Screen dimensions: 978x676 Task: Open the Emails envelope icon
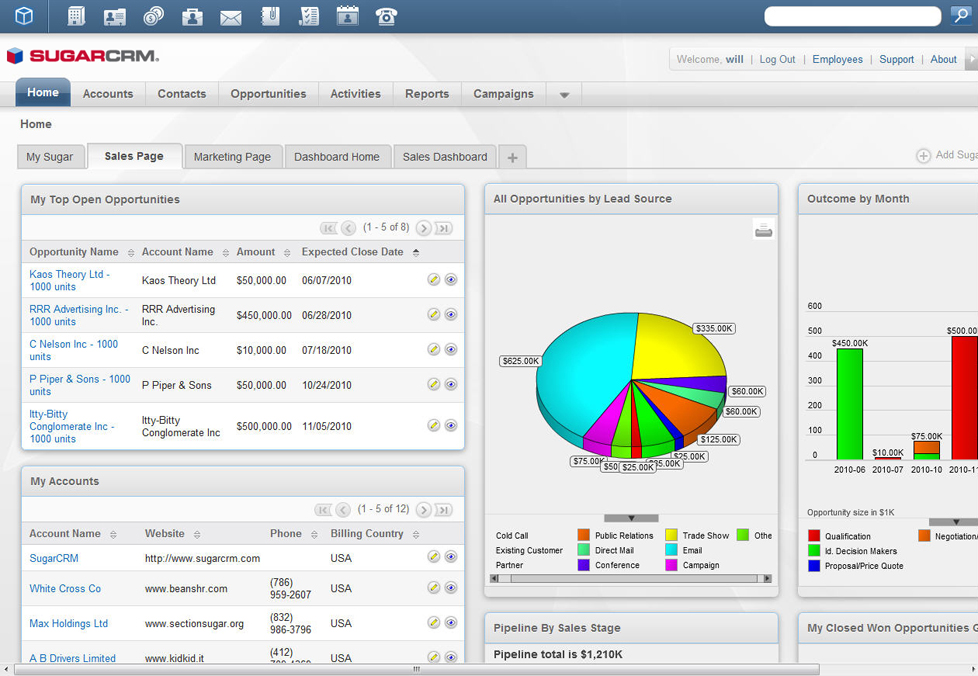click(x=231, y=16)
